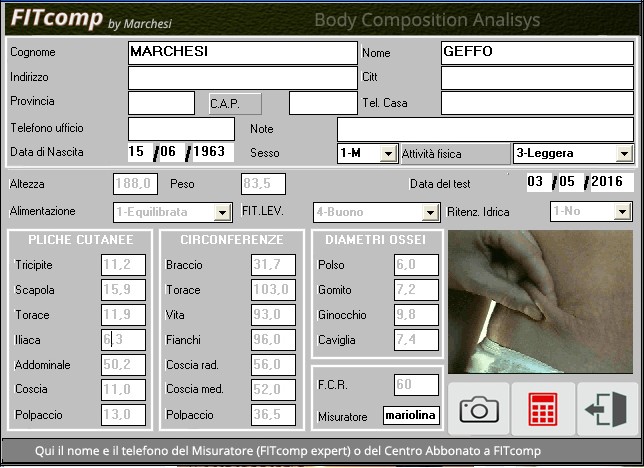Click the Body Composition Analisys title
This screenshot has height=468, width=644.
pyautogui.click(x=427, y=20)
